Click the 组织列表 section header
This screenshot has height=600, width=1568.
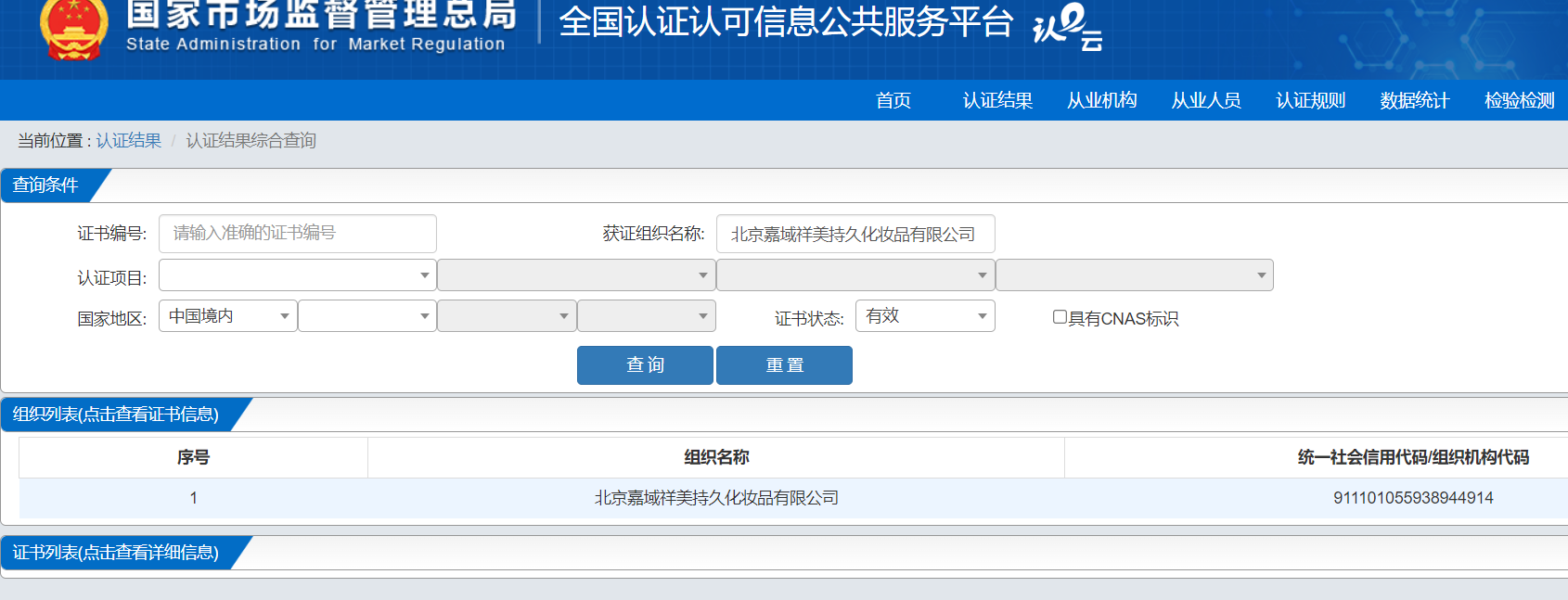[116, 415]
